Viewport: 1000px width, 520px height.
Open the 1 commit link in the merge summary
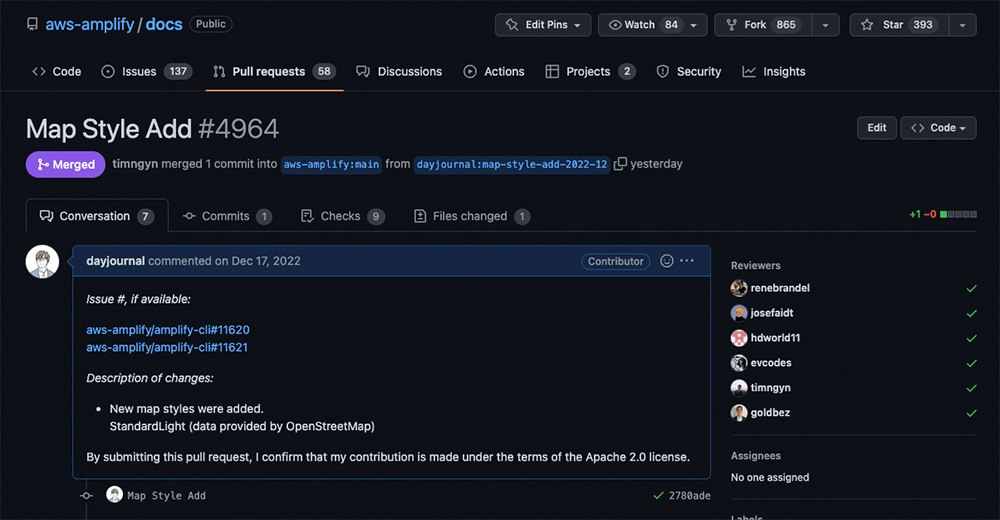[x=229, y=164]
